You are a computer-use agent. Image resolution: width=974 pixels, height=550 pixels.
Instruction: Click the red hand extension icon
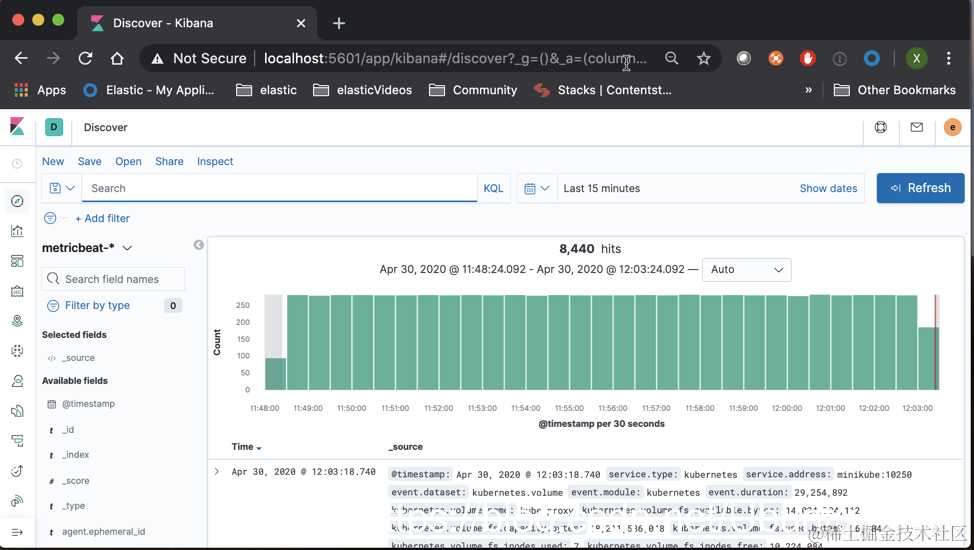pyautogui.click(x=808, y=58)
